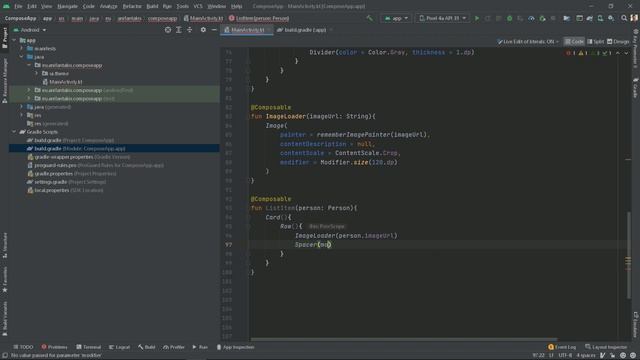Open the Terminal tool window button

tap(89, 347)
